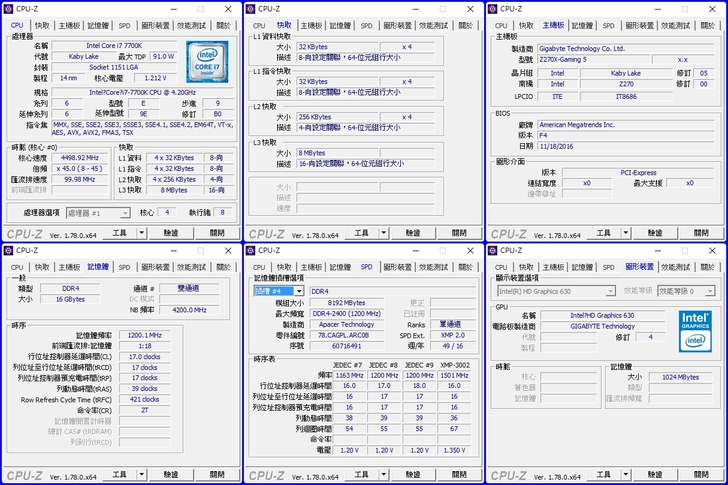Click the GPU memory size '1024 MBytes'
728x485 pixels.
[680, 377]
